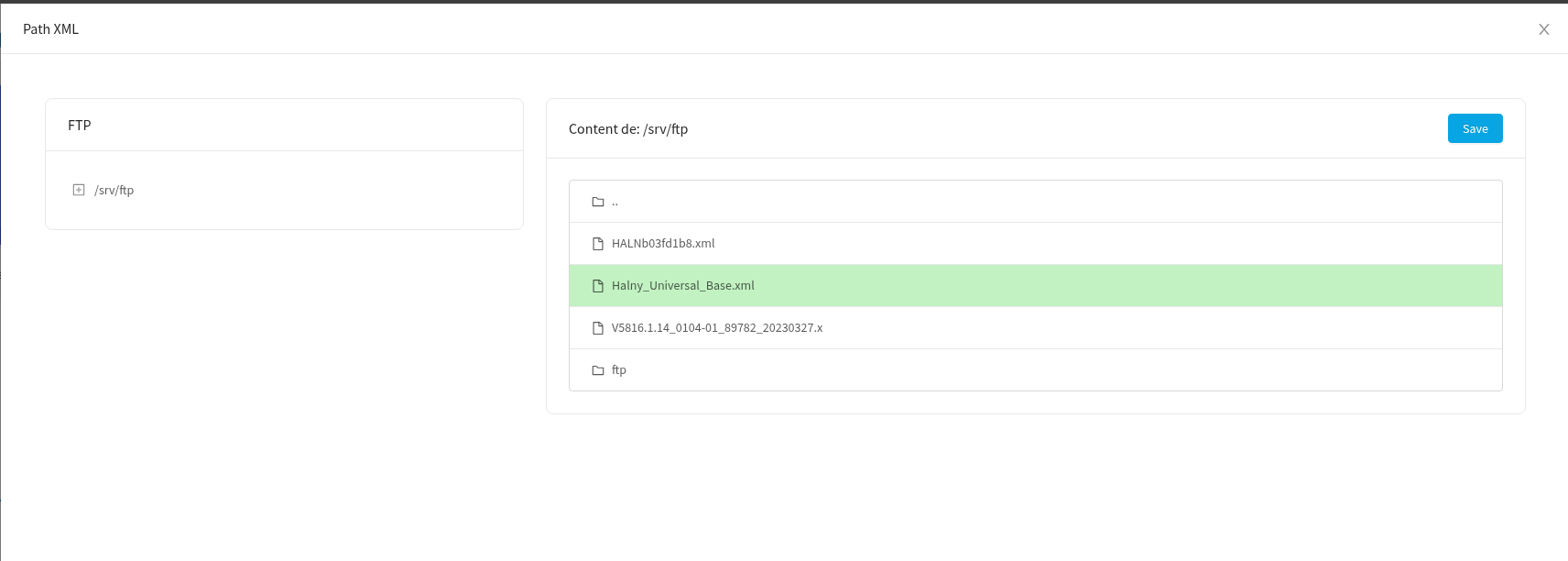Click the ftp folder icon
Image resolution: width=1568 pixels, height=561 pixels.
click(598, 370)
